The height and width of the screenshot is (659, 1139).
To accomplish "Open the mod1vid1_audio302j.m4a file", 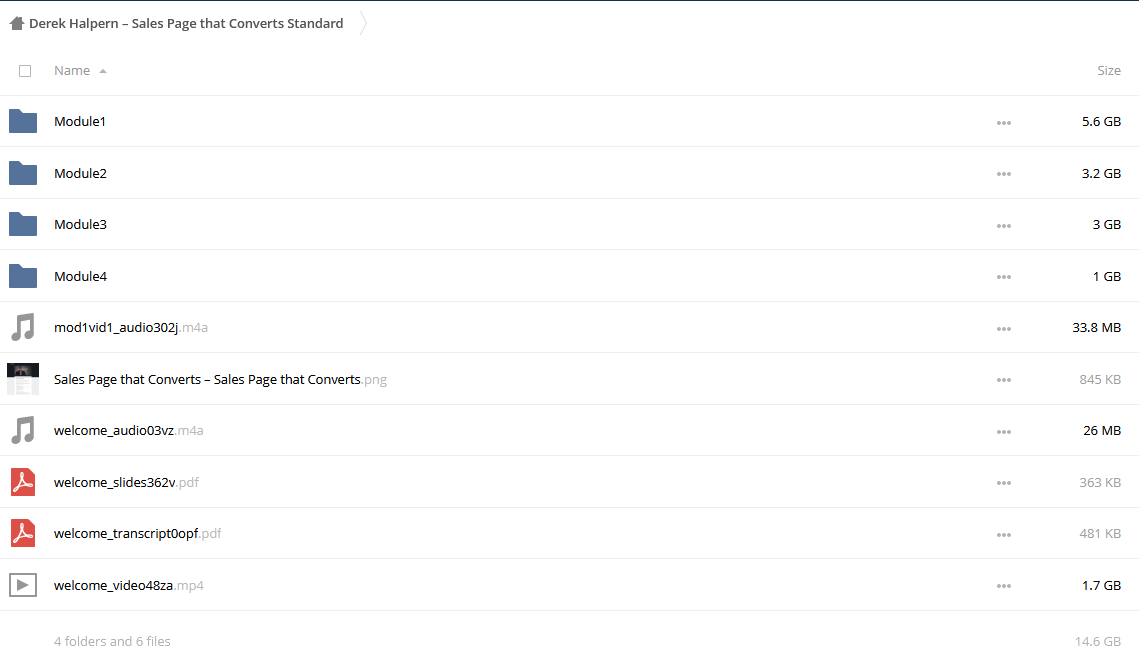I will [x=131, y=328].
